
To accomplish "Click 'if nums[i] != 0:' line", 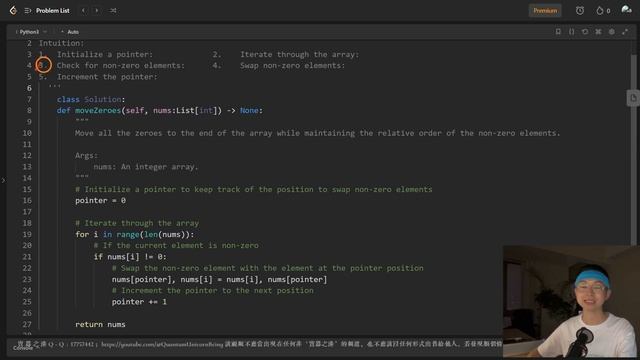I will coord(130,257).
